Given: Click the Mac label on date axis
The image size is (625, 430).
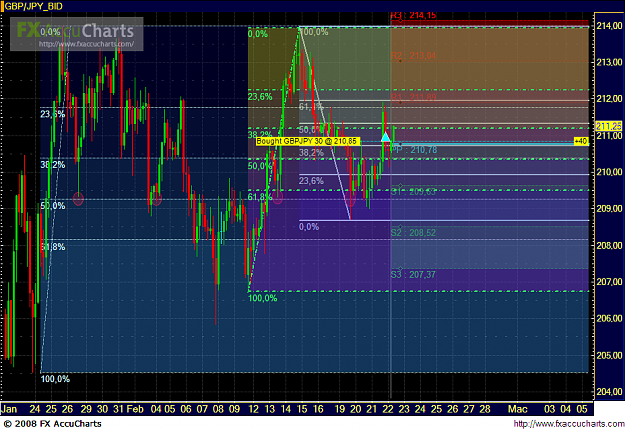Looking at the screenshot, I should coord(517,409).
